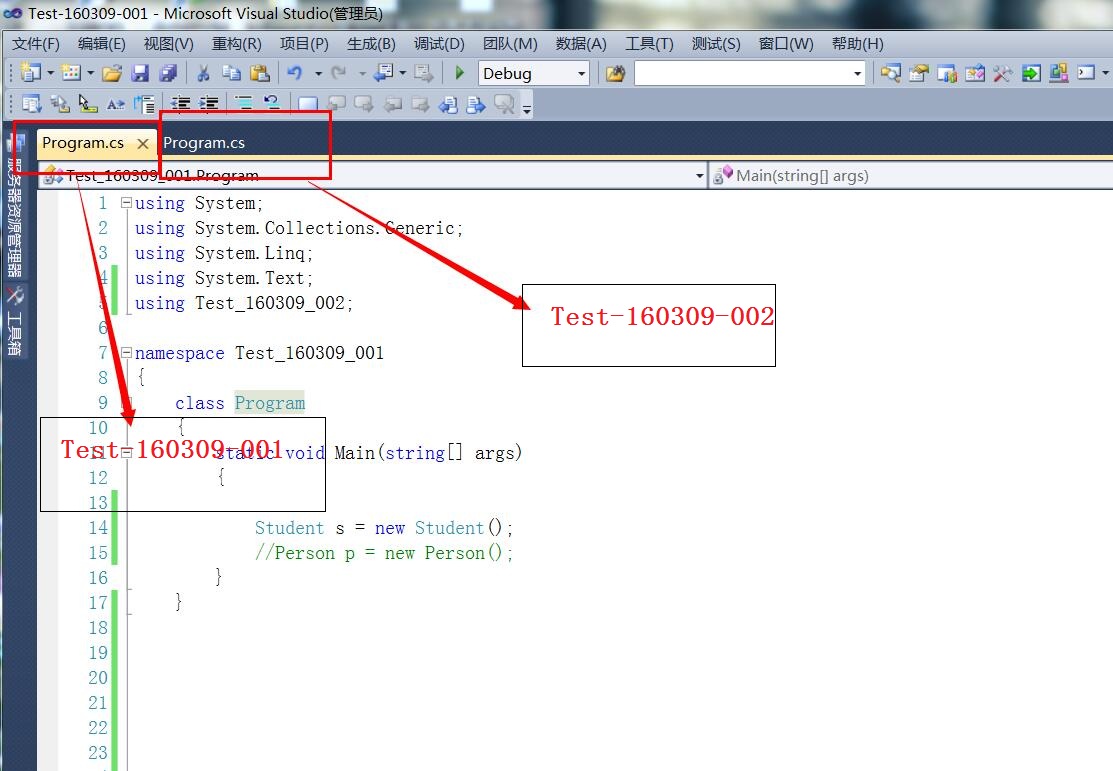Open the 编辑(E) menu
This screenshot has width=1113, height=771.
click(102, 44)
